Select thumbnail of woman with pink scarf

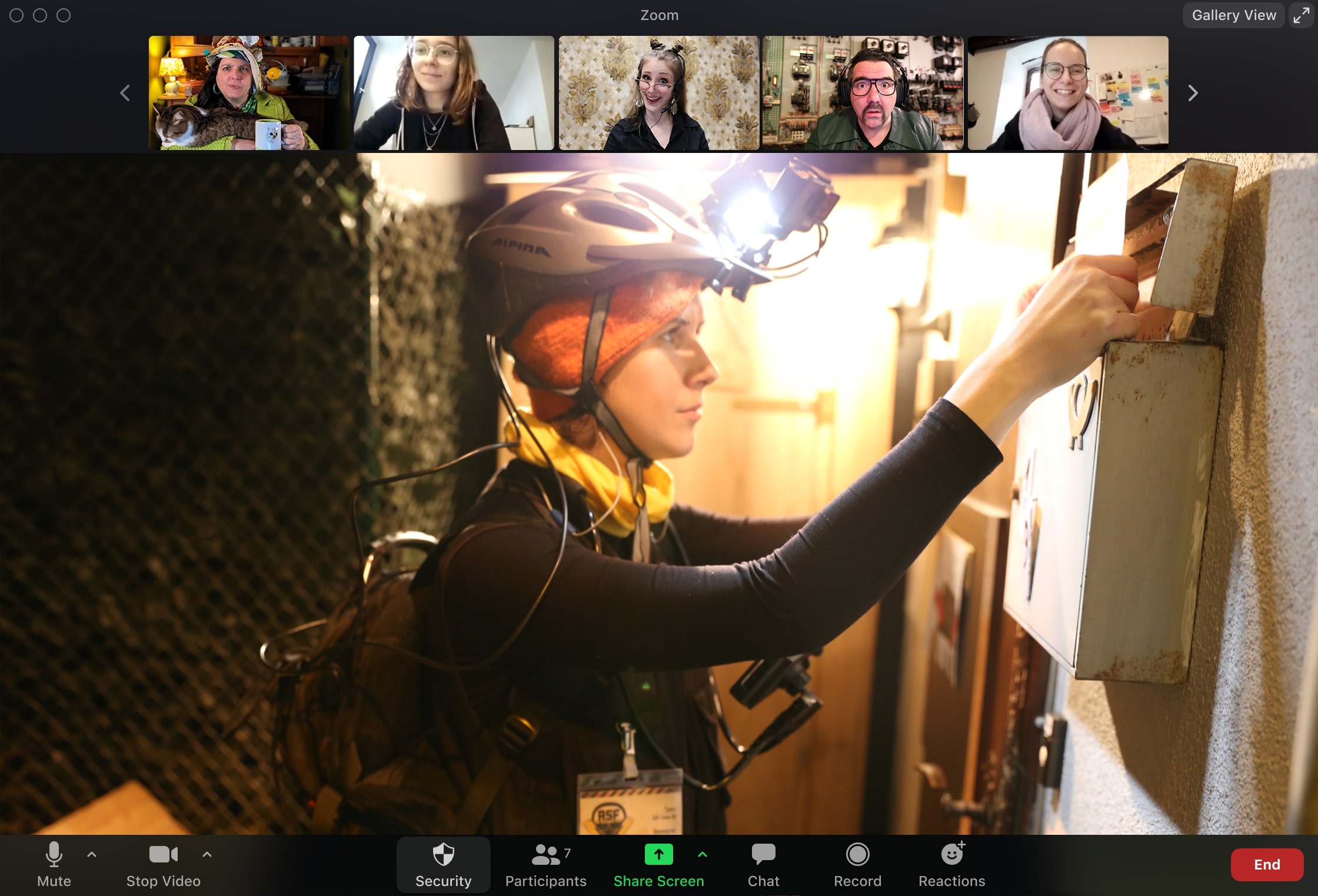(x=1068, y=93)
